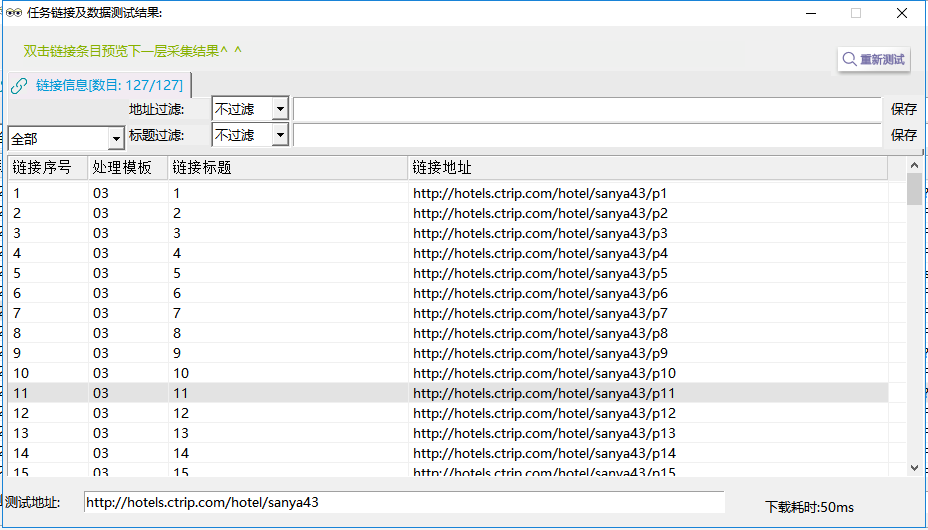
Task: Sort by the 处理模板 column header
Action: (128, 168)
